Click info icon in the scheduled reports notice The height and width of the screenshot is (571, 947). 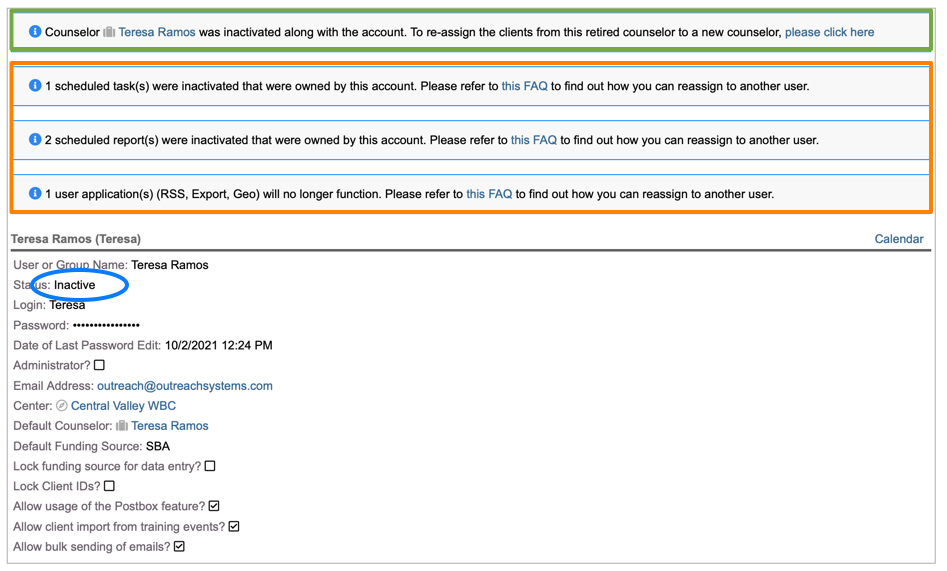[x=35, y=140]
